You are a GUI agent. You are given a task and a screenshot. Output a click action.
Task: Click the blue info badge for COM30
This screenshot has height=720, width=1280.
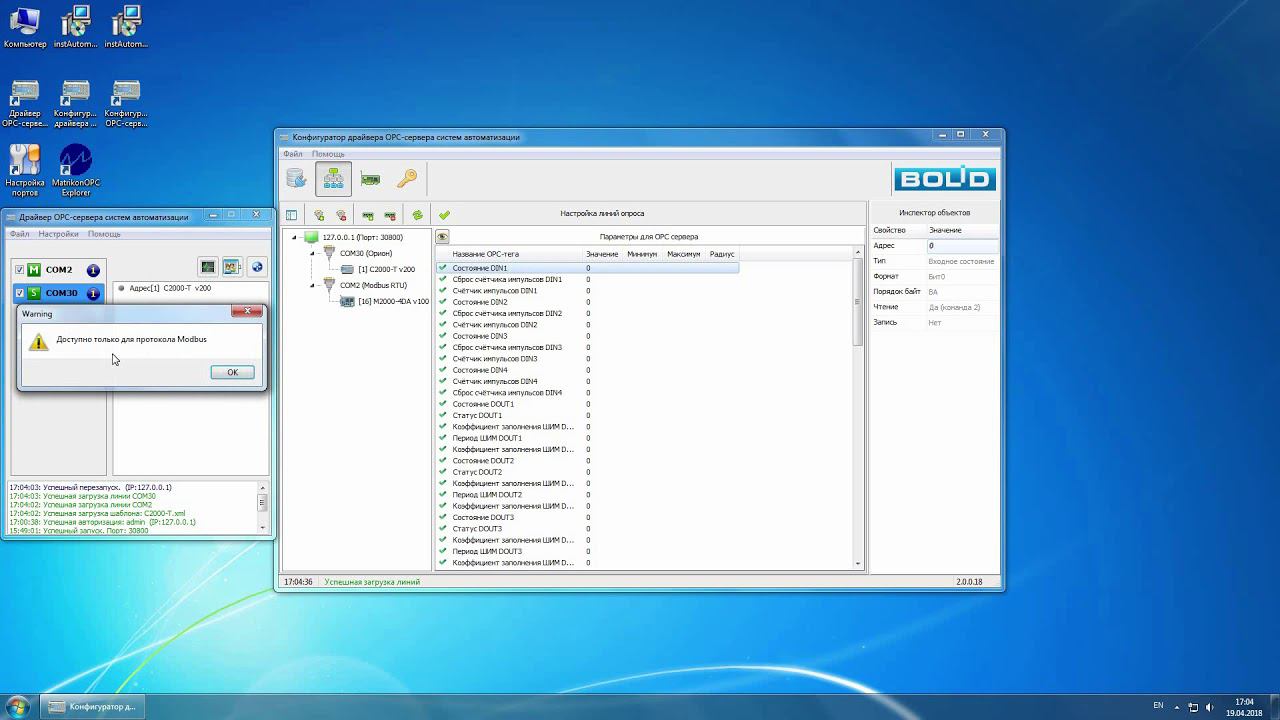tap(93, 293)
